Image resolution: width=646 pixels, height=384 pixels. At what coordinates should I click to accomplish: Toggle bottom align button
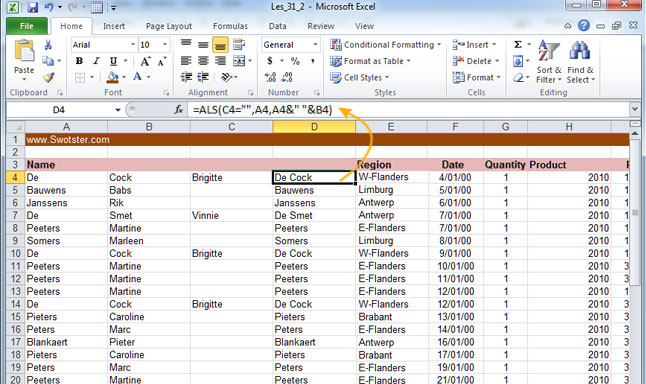pyautogui.click(x=220, y=44)
